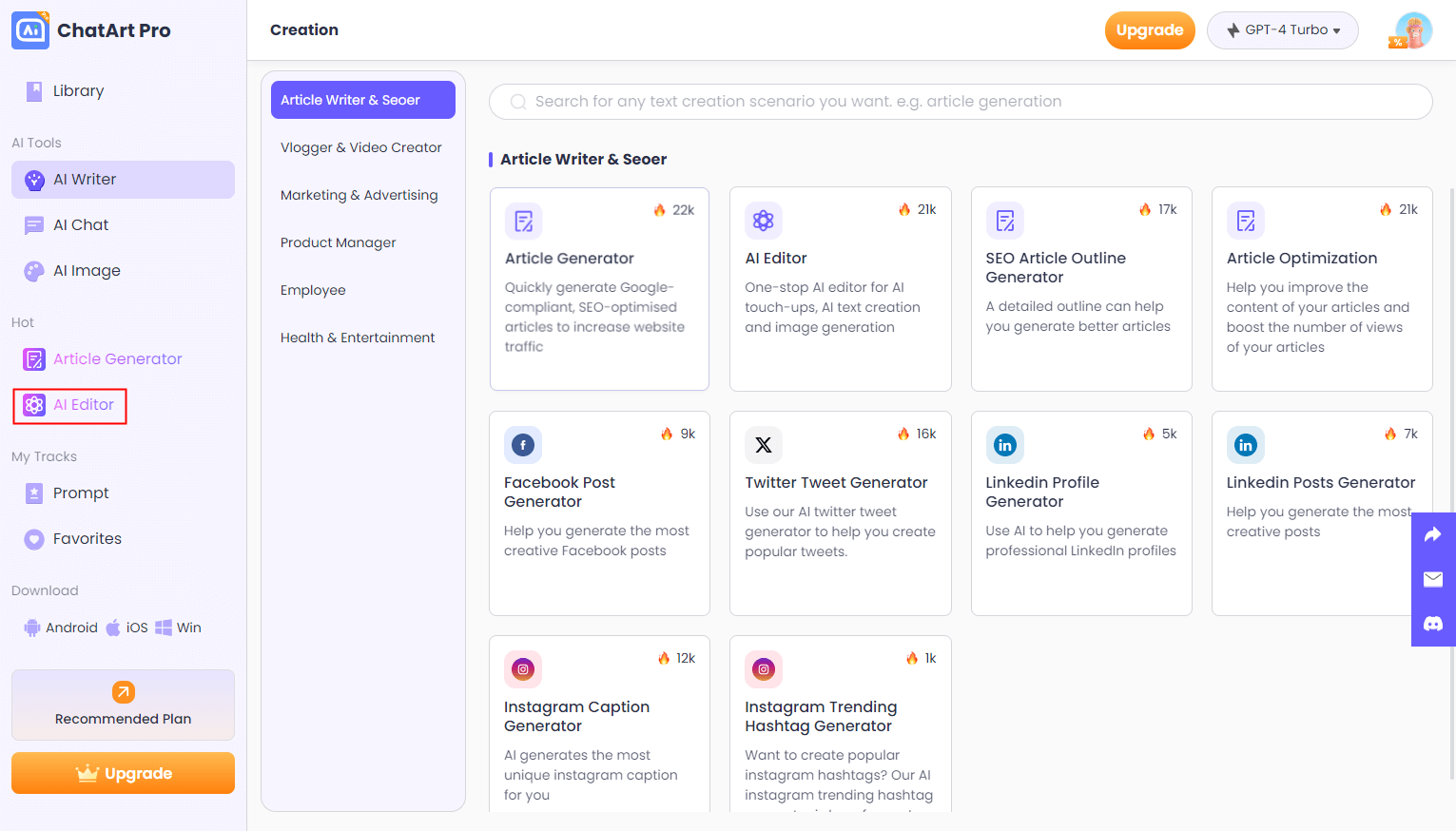Click the Linkedin Posts Generator icon
The image size is (1456, 831).
pos(1246,445)
